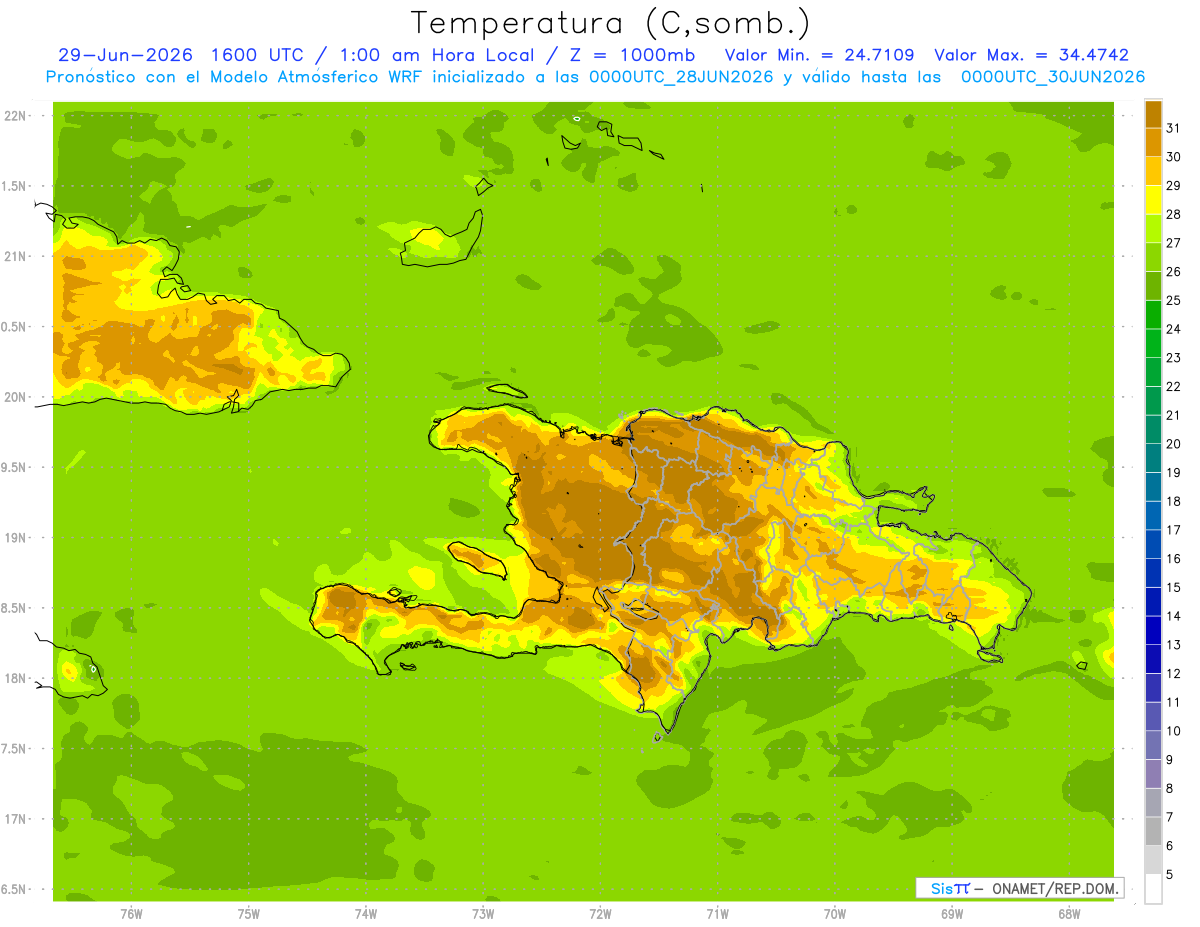
Task: Click the '20N' latitude label
Action: (x=16, y=397)
